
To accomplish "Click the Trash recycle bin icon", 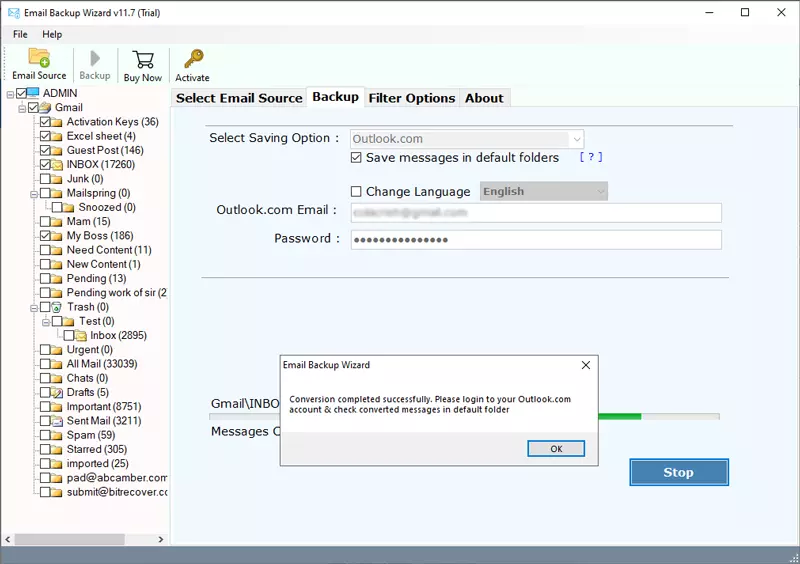I will coord(57,307).
